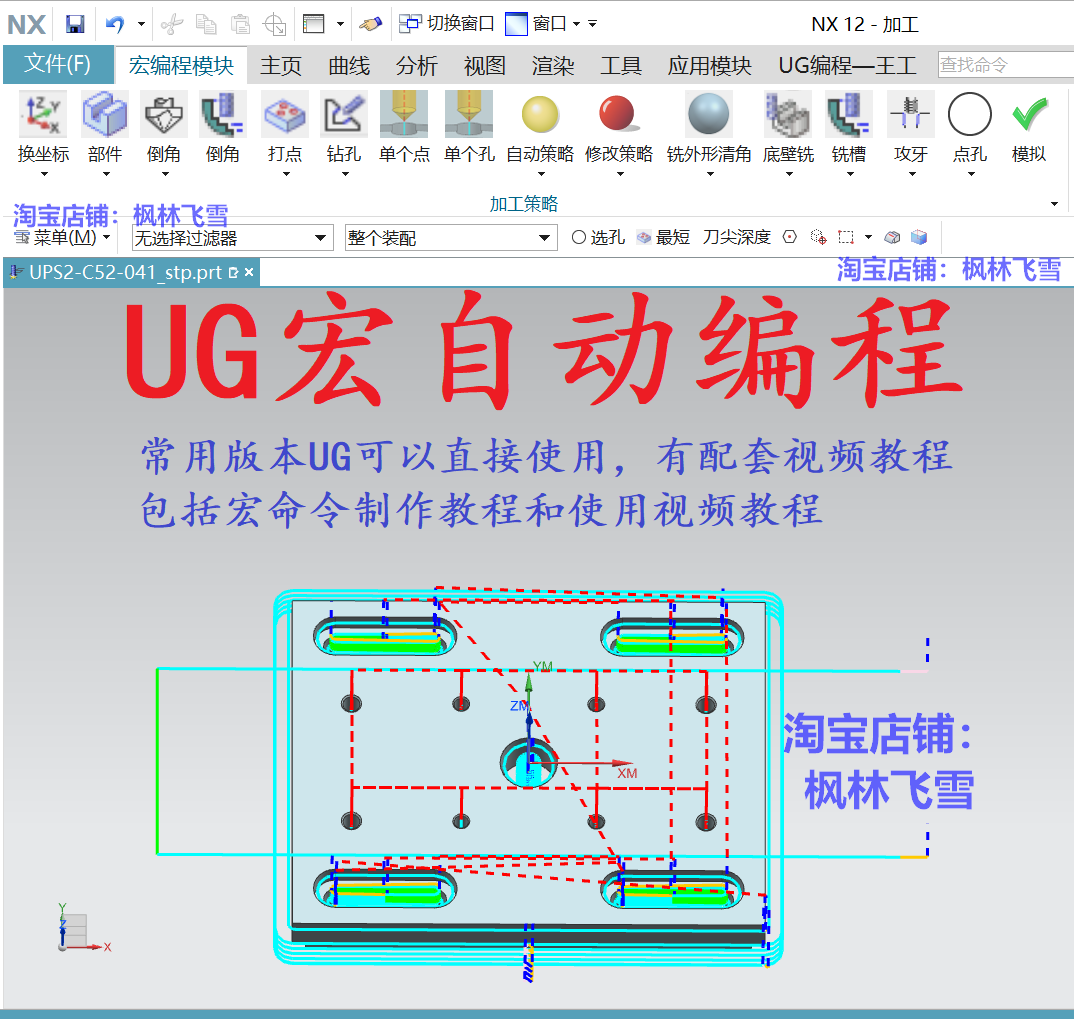Switch to the 曲线 curve tab
Image resolution: width=1074 pixels, height=1019 pixels.
point(349,66)
